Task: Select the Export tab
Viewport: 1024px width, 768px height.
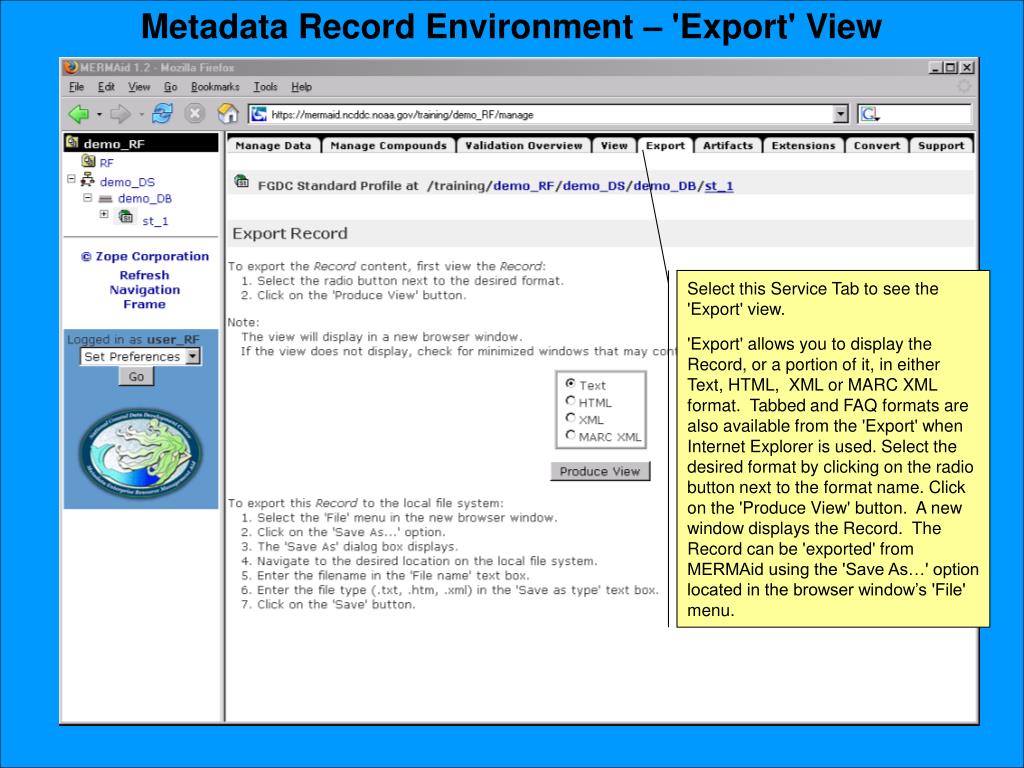Action: coord(665,145)
